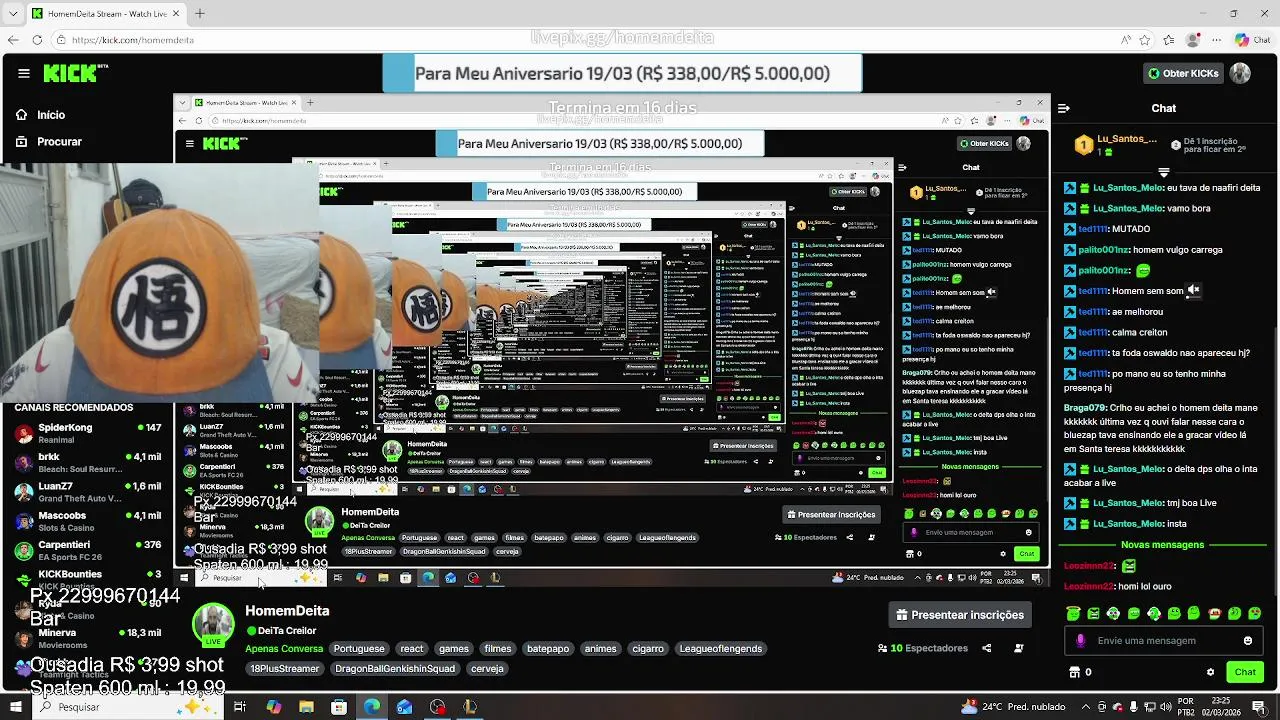Open the Windows Start menu
This screenshot has height=720, width=1280.
click(15, 707)
